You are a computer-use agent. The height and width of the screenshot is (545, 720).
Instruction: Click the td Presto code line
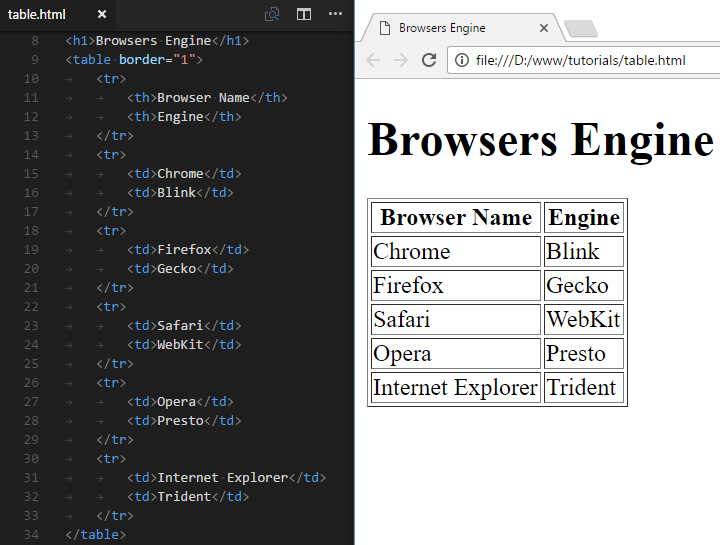[x=184, y=421]
